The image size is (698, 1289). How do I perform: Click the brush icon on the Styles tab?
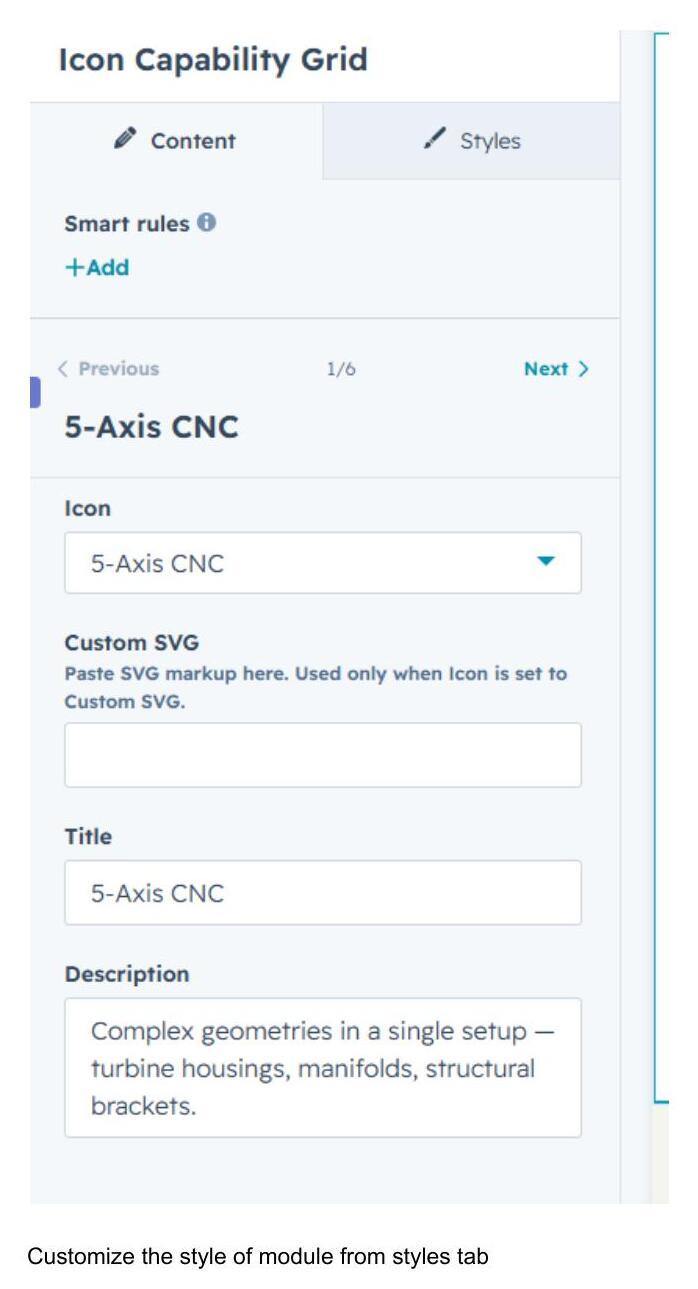(434, 140)
